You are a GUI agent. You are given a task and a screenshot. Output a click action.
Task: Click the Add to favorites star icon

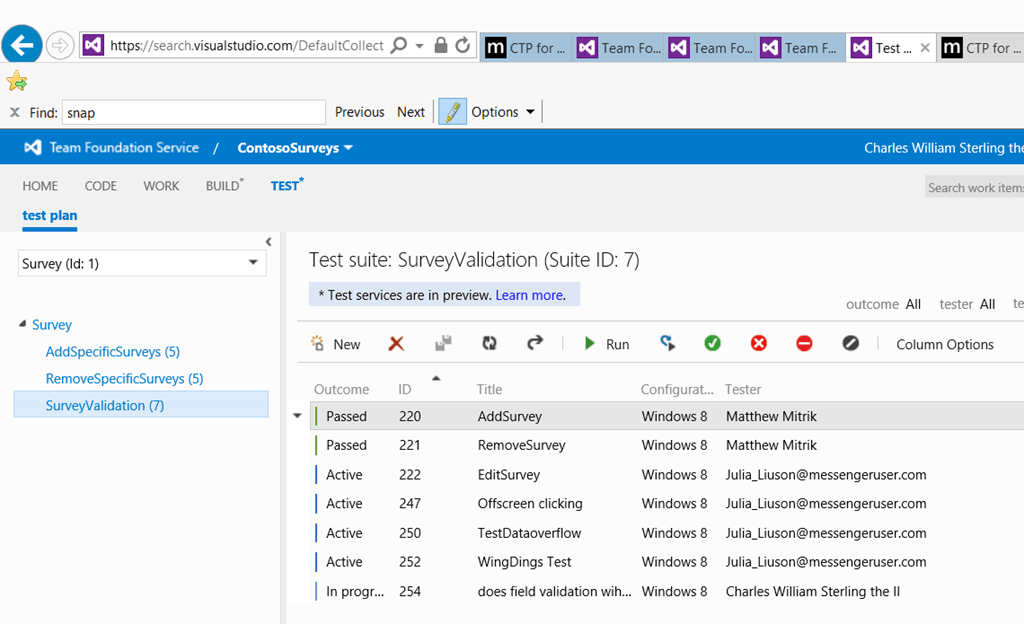click(16, 81)
